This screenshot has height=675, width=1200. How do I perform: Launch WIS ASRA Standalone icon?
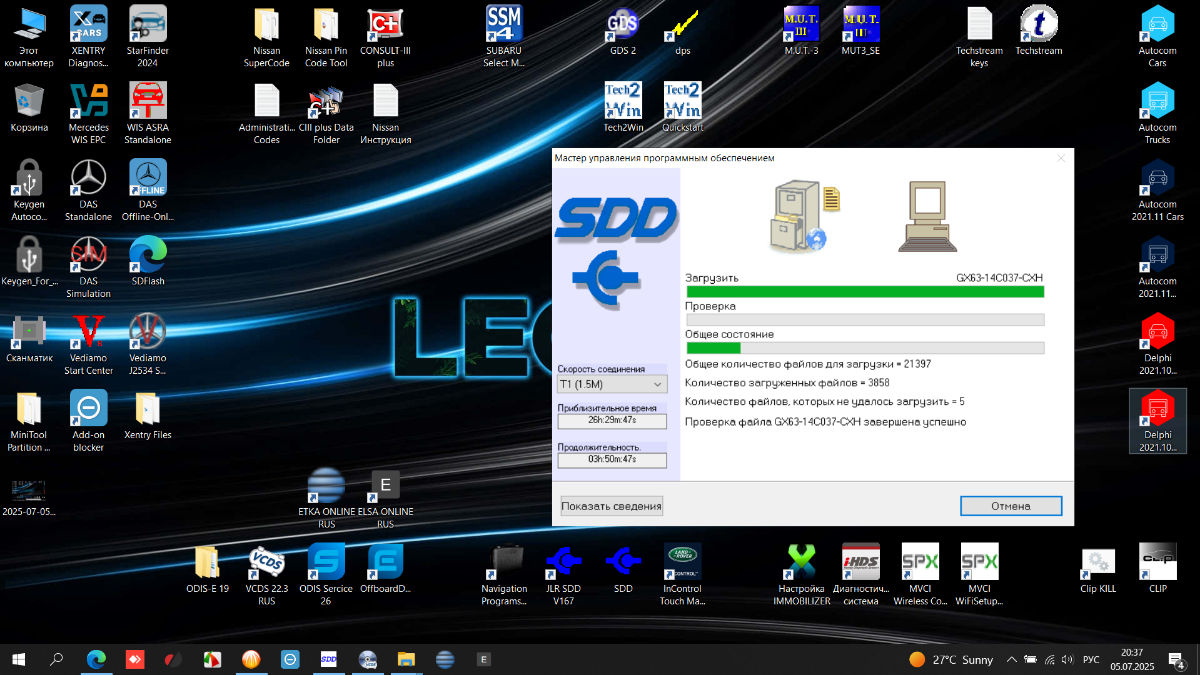[148, 112]
